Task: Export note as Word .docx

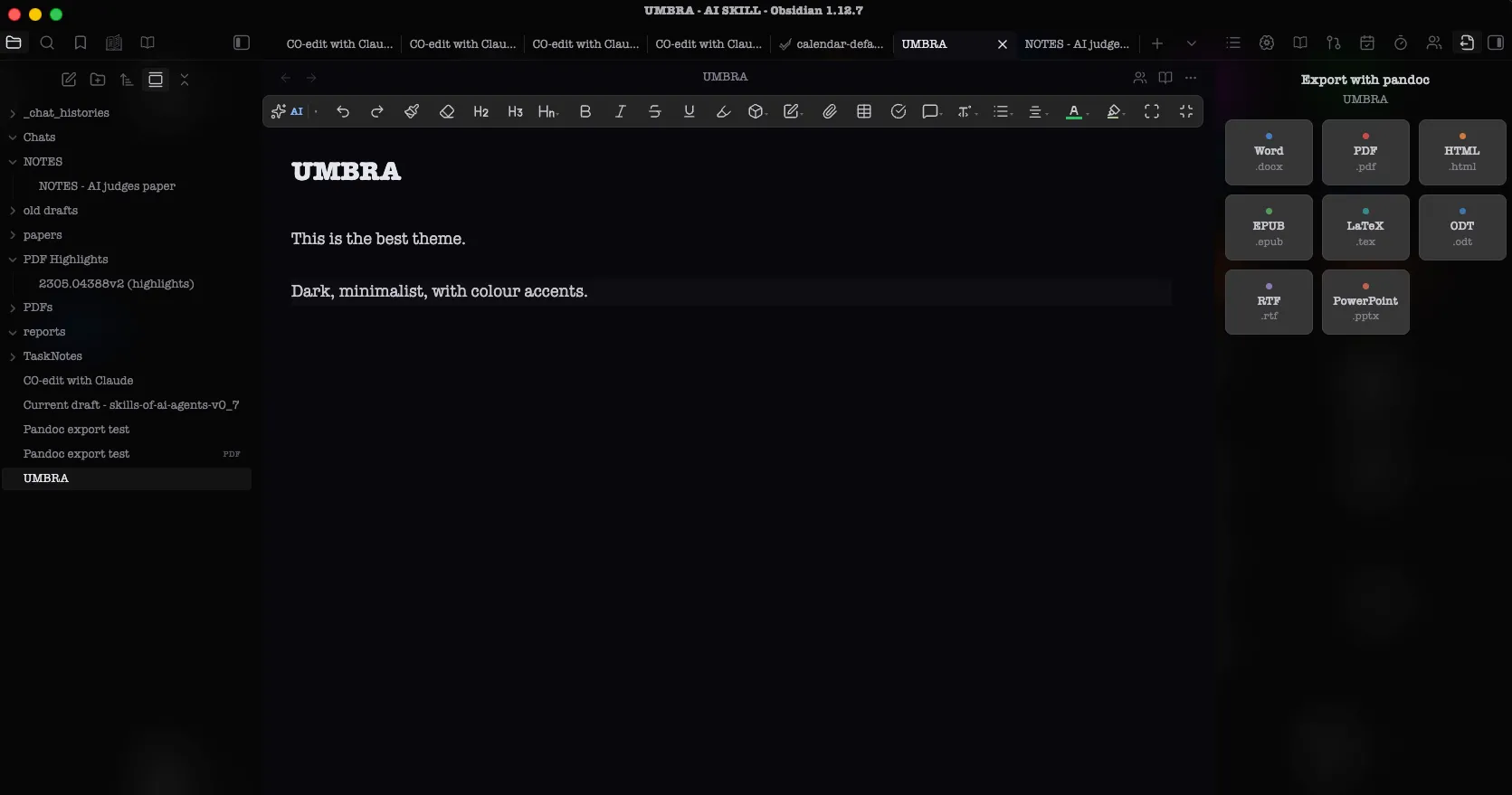Action: pos(1269,152)
